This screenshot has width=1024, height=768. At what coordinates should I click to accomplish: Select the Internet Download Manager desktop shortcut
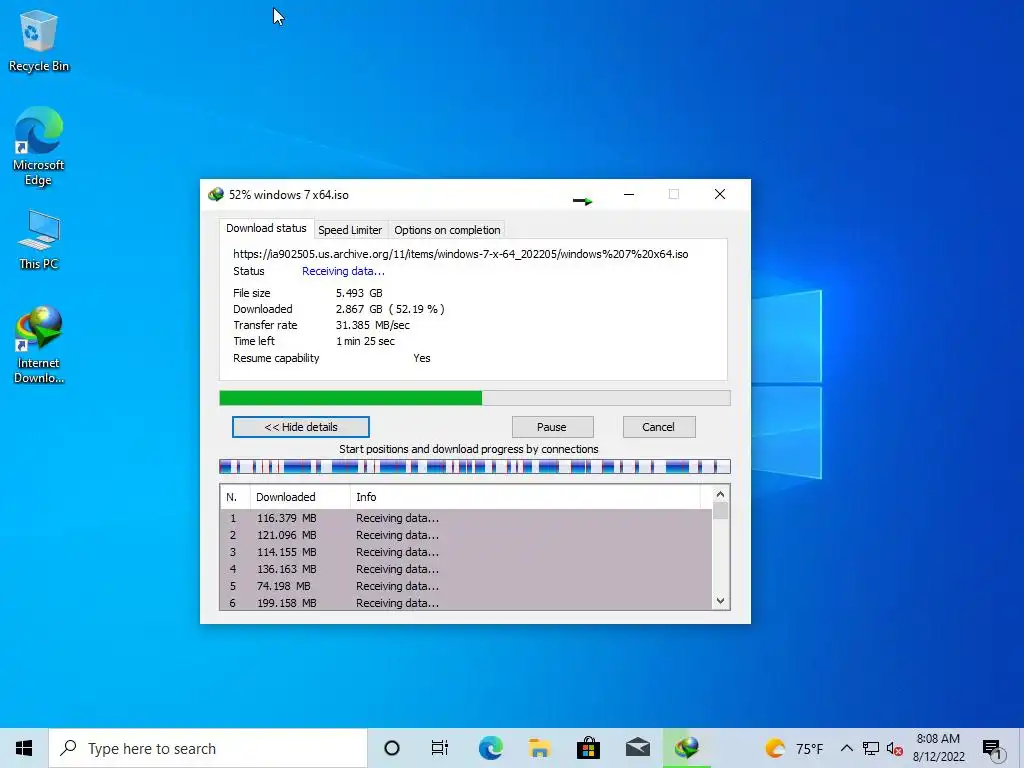tap(39, 345)
